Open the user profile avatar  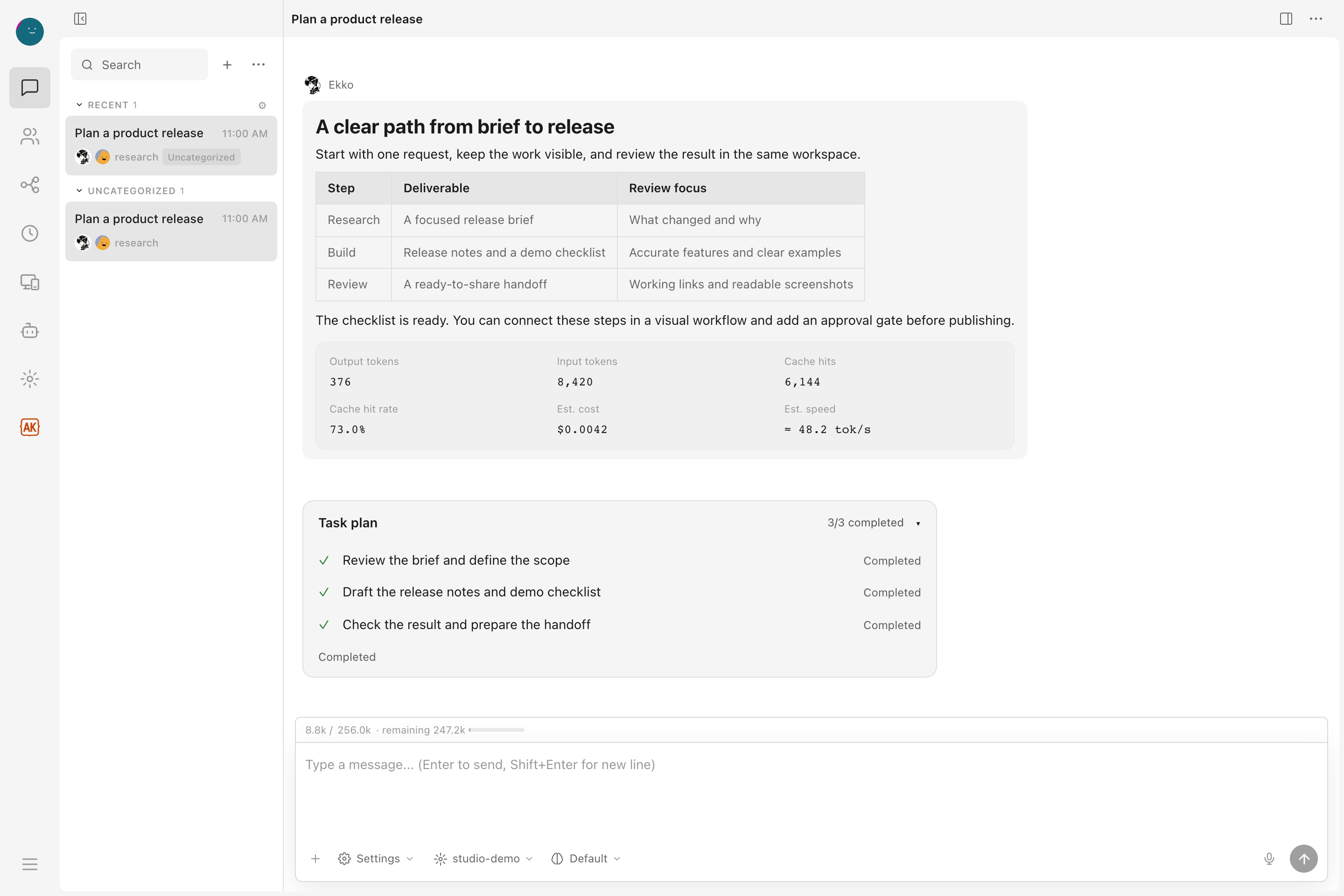tap(30, 31)
